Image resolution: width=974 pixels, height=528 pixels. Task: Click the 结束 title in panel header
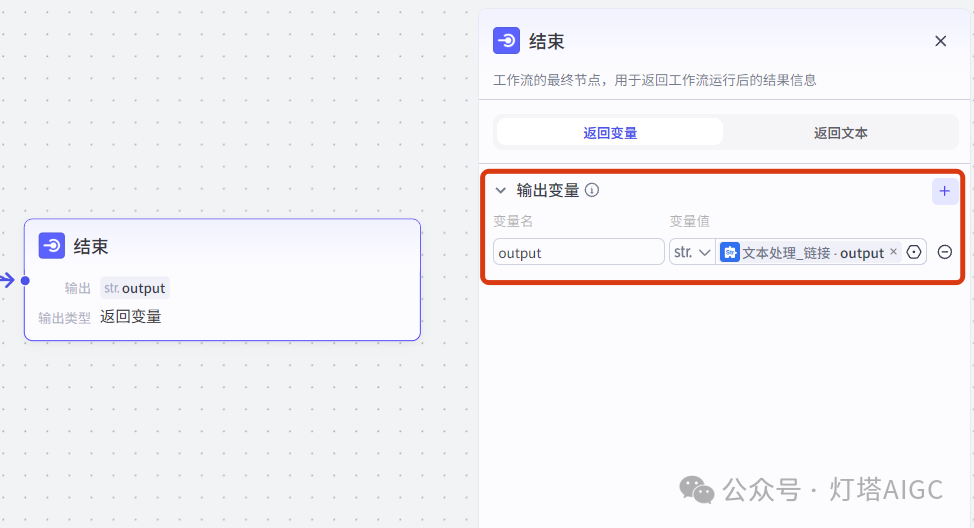pyautogui.click(x=547, y=42)
